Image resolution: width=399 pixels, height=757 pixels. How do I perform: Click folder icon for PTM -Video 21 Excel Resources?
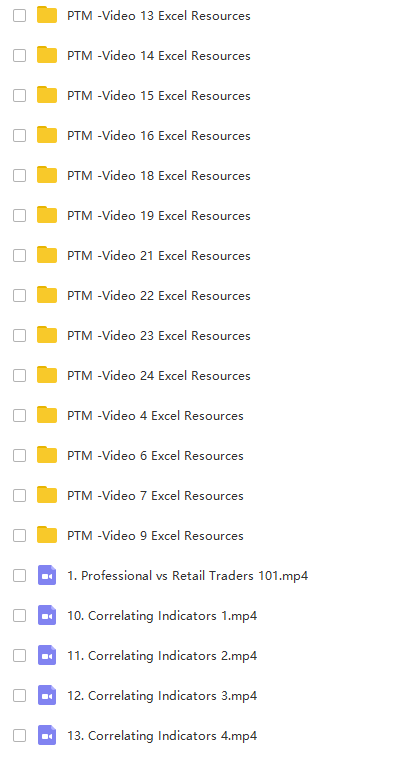(47, 255)
